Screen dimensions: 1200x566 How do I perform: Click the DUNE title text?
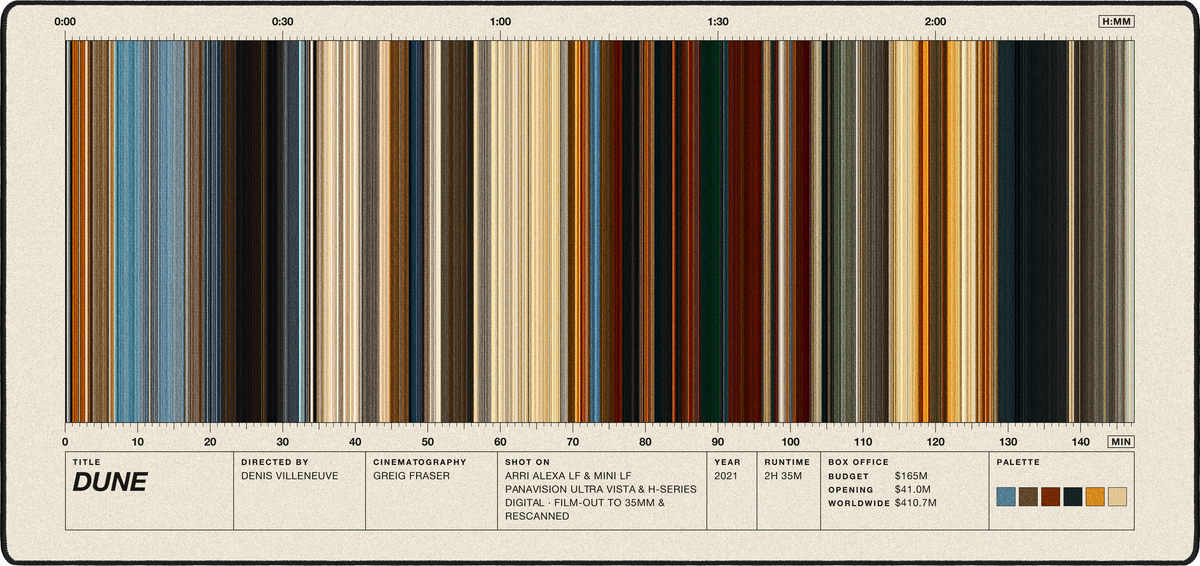pos(110,483)
